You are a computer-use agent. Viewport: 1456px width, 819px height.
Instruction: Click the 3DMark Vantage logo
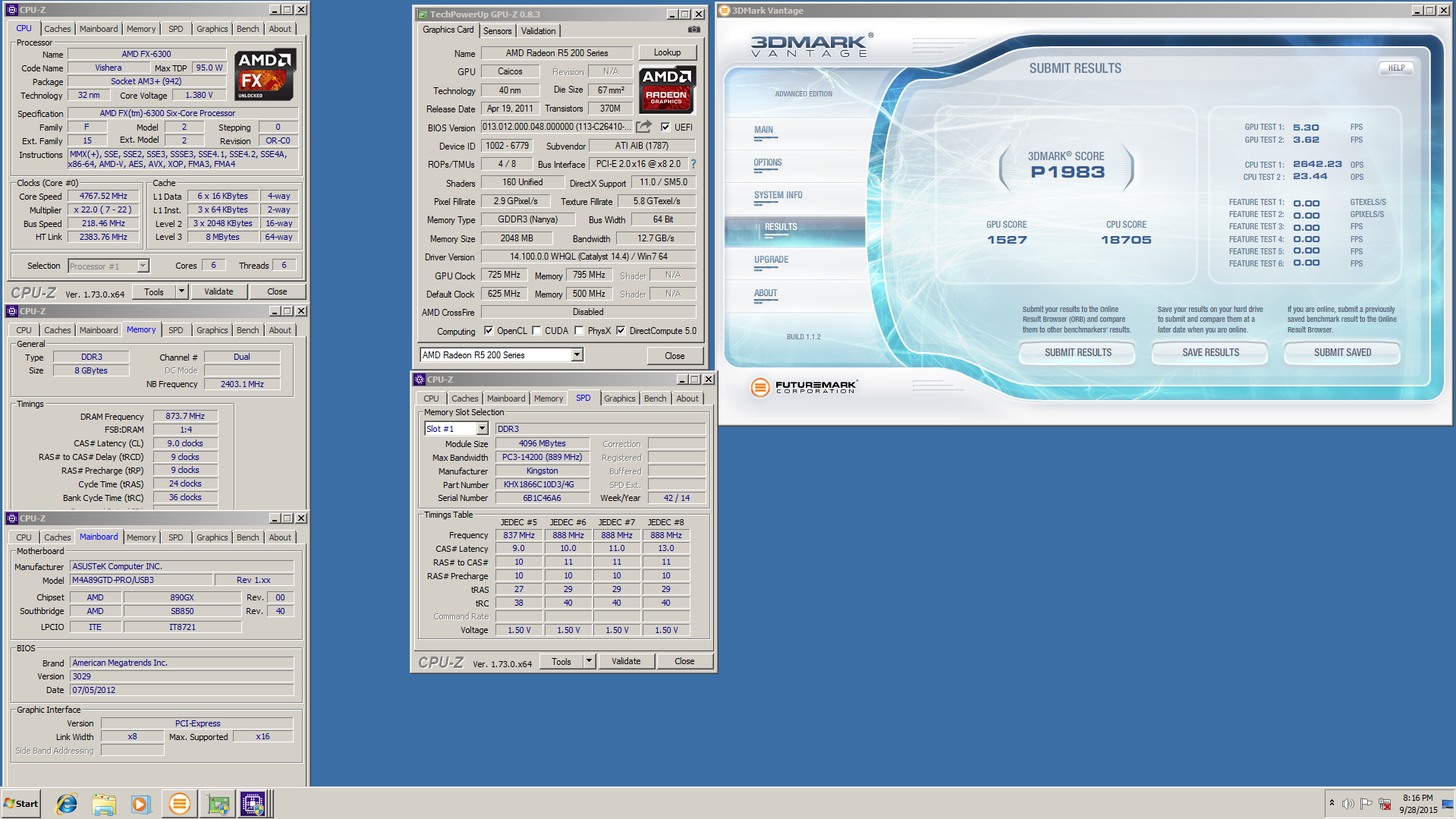[x=811, y=46]
